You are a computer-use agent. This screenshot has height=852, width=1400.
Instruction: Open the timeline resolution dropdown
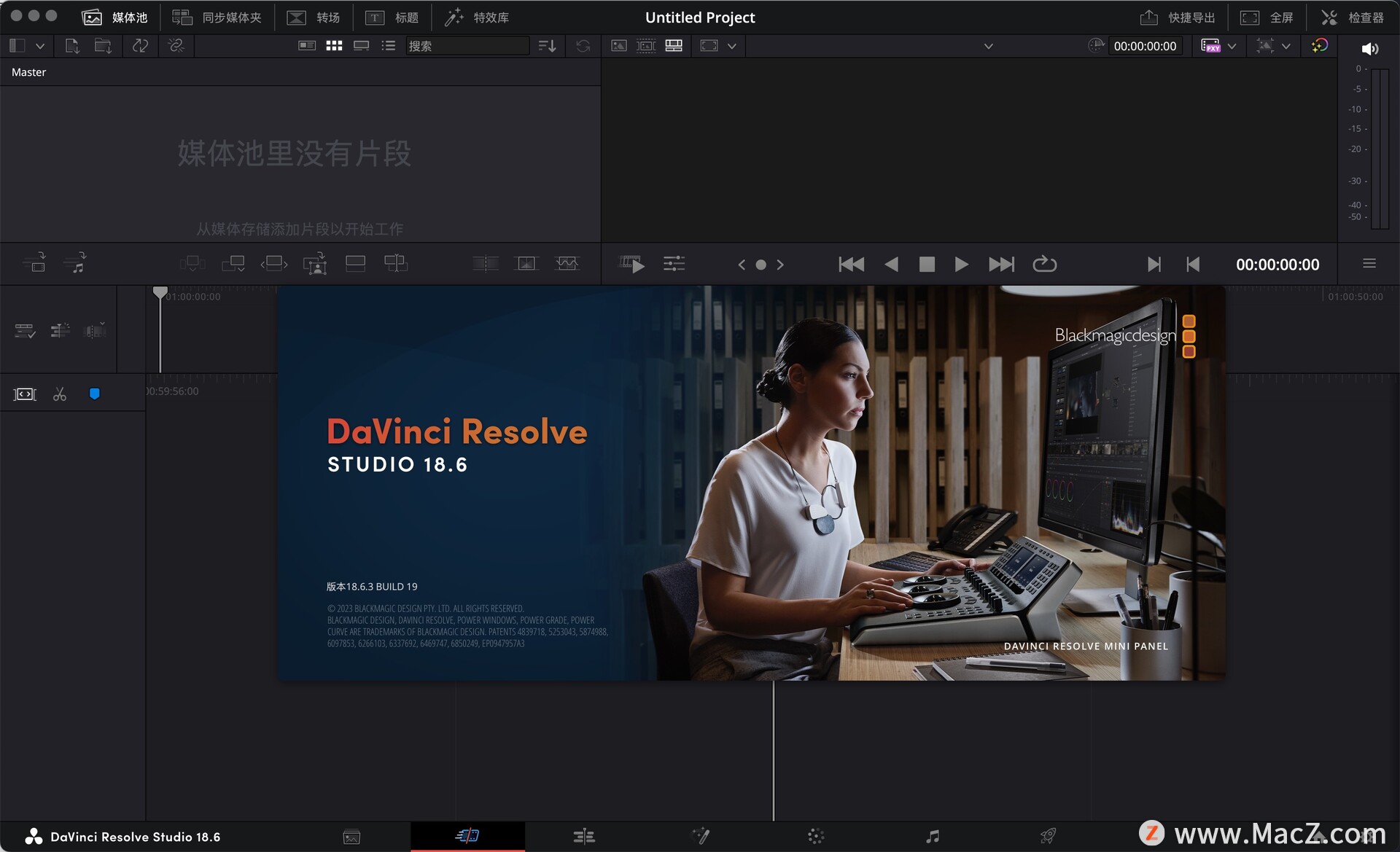coord(718,45)
